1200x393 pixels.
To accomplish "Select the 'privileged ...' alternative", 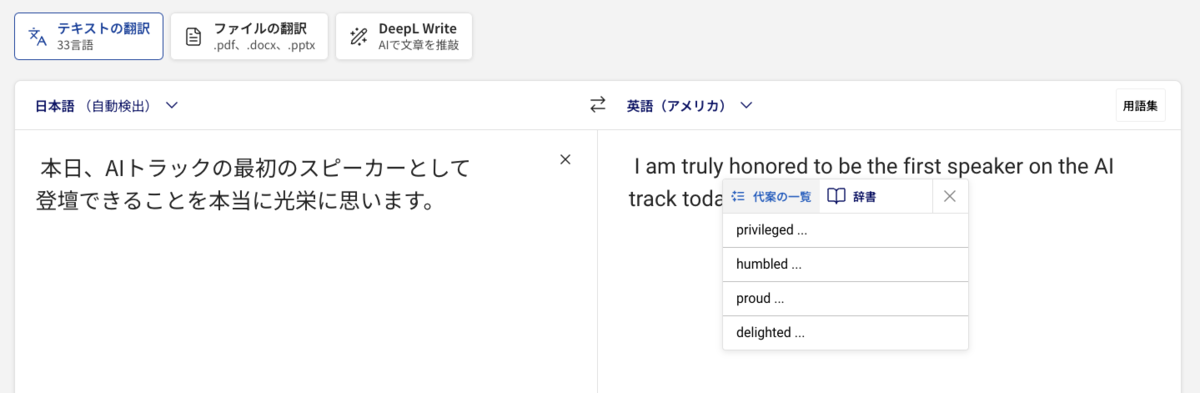I will [x=845, y=230].
